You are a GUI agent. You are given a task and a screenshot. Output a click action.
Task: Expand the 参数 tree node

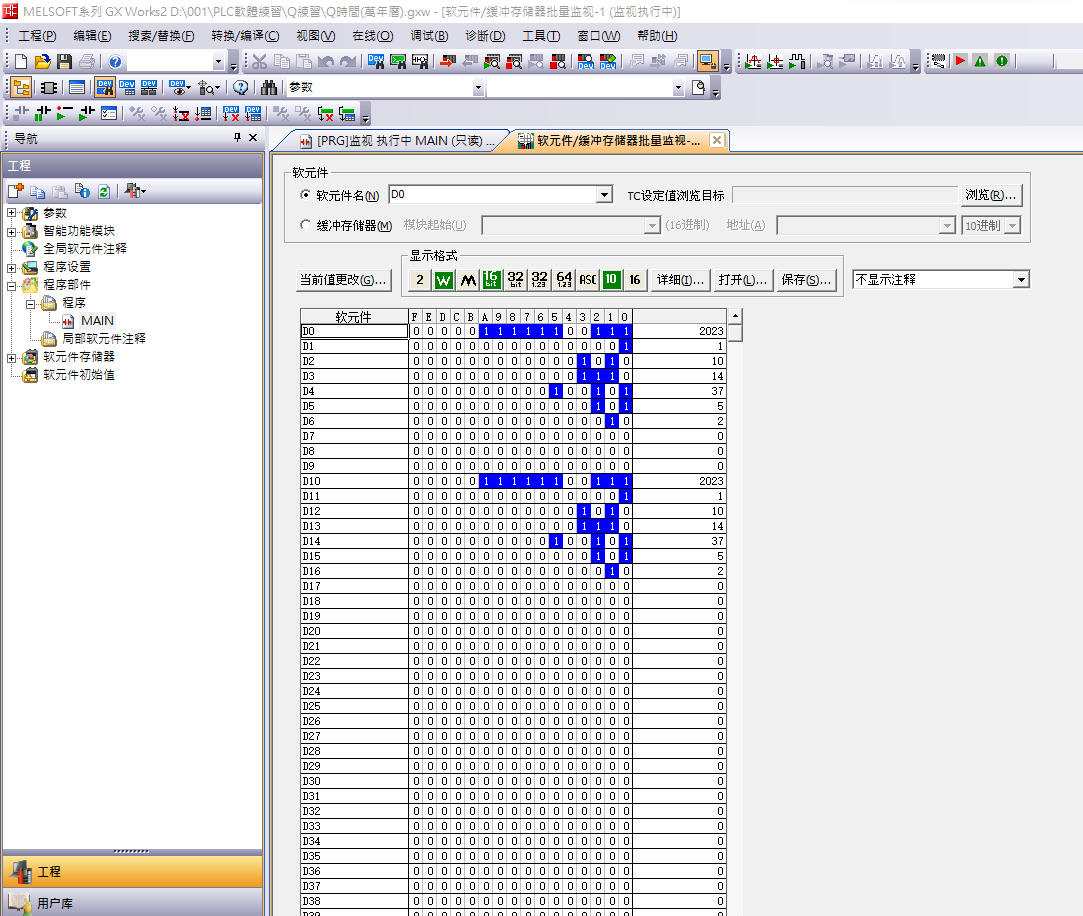[12, 213]
